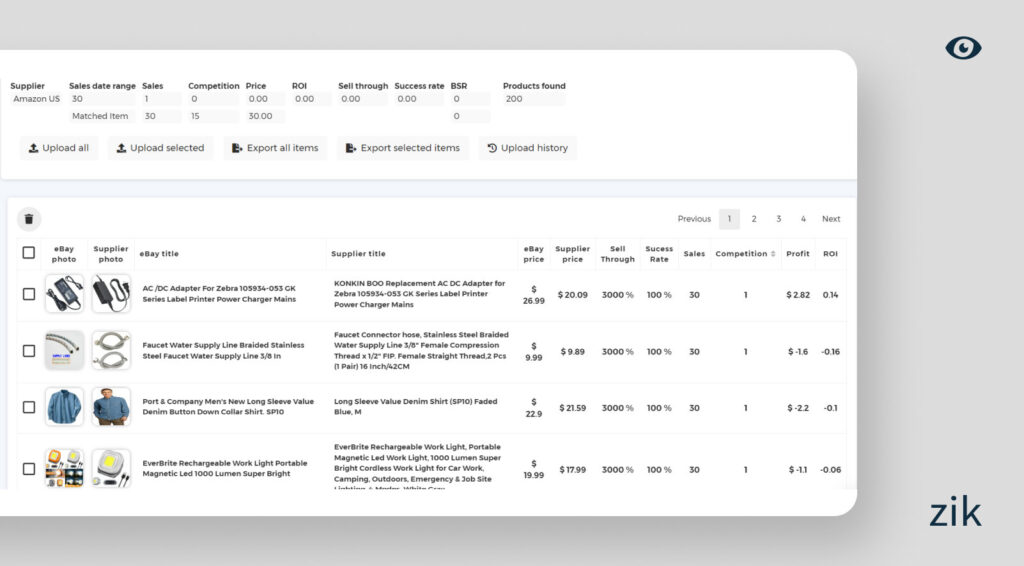Click the Products found field showing 200

click(534, 99)
